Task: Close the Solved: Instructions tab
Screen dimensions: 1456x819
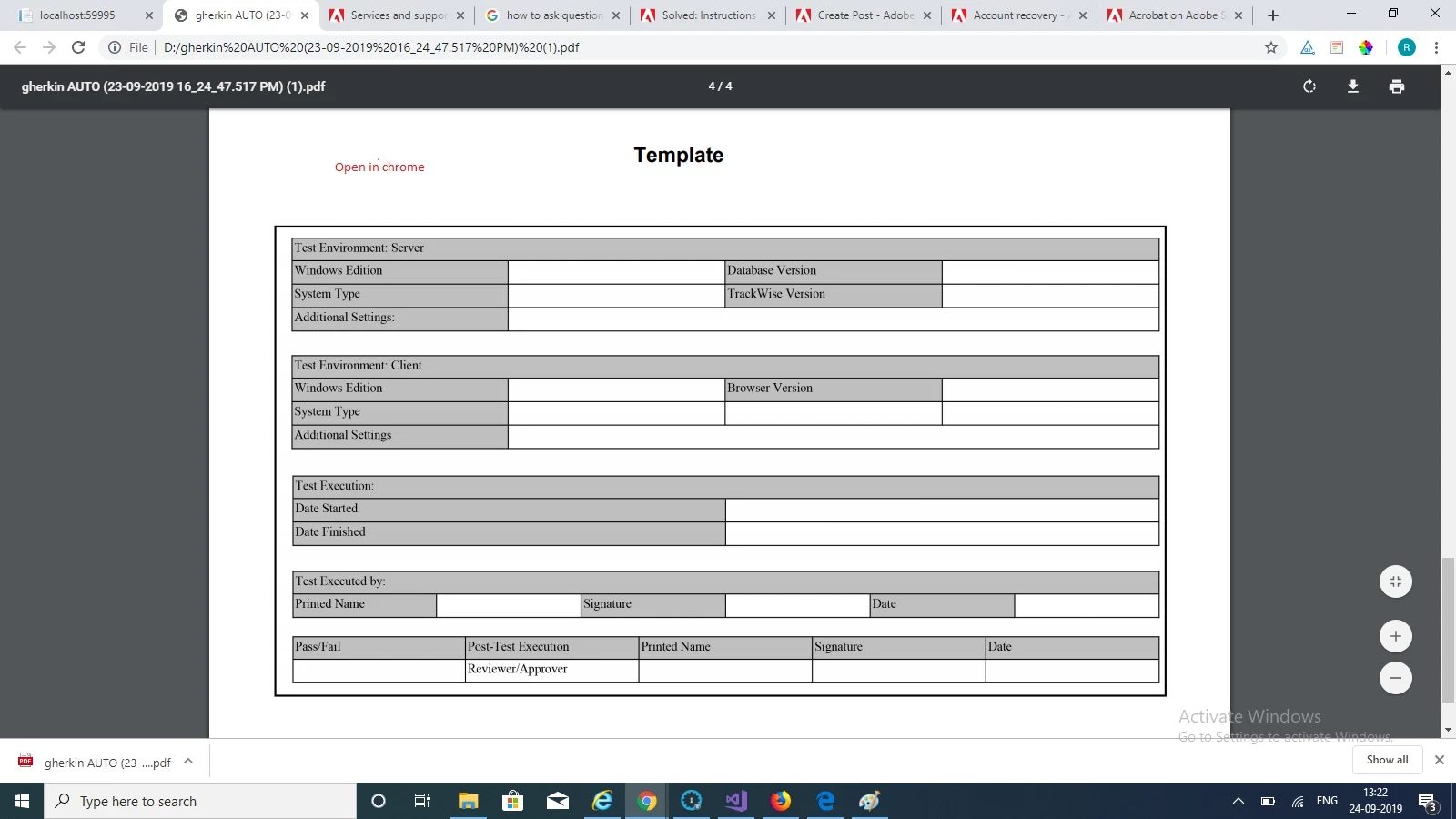Action: click(772, 15)
